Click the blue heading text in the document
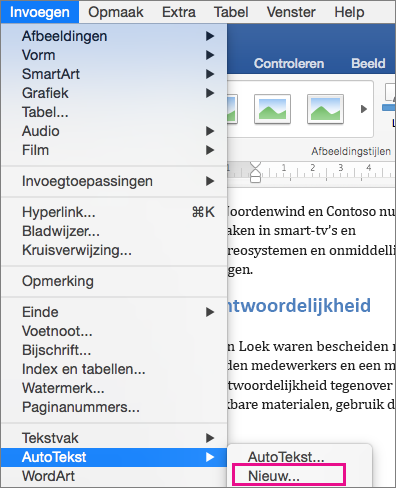This screenshot has height=488, width=396. (299, 305)
